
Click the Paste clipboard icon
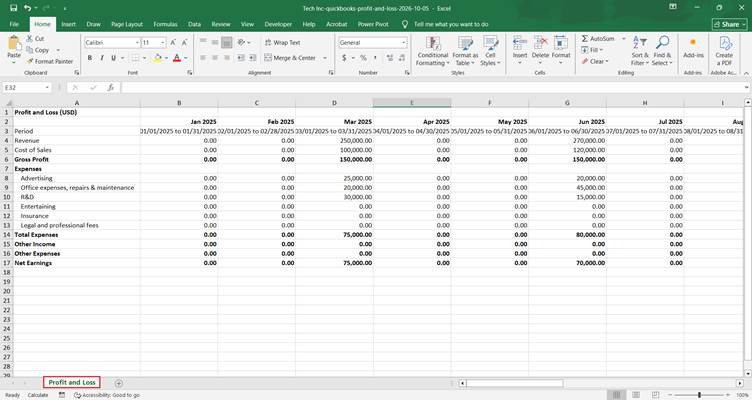14,44
